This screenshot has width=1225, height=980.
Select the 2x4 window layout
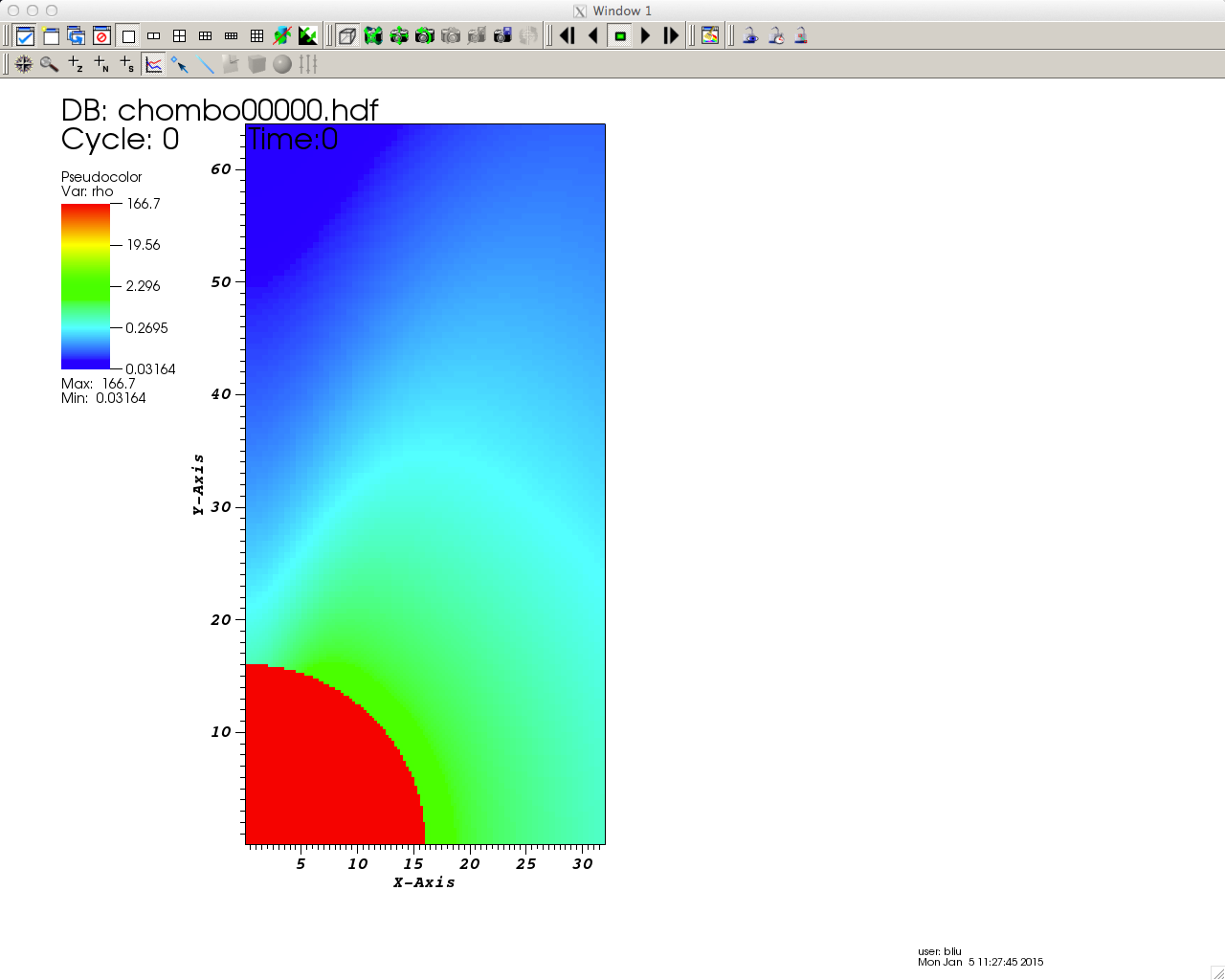pos(231,36)
